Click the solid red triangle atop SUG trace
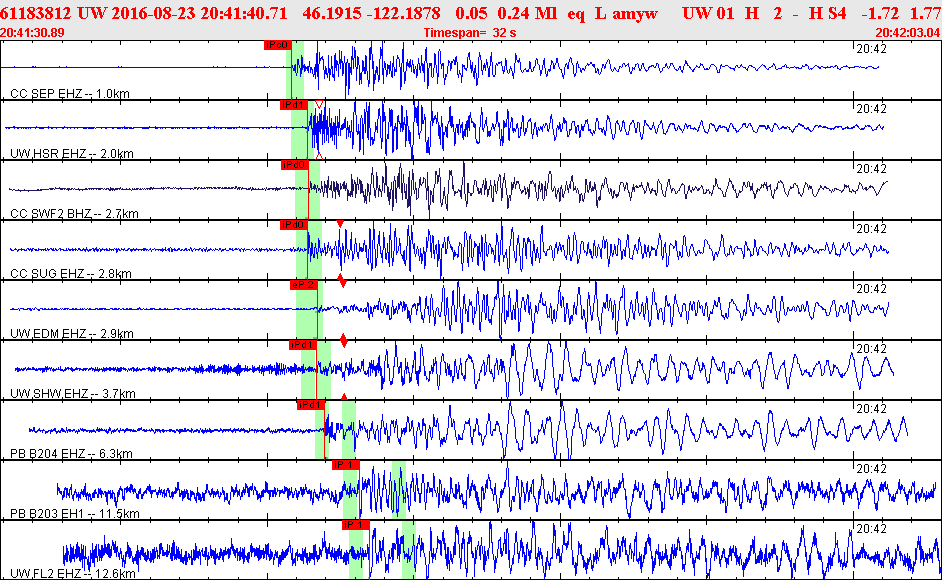Screen dimensions: 942x580 point(340,224)
